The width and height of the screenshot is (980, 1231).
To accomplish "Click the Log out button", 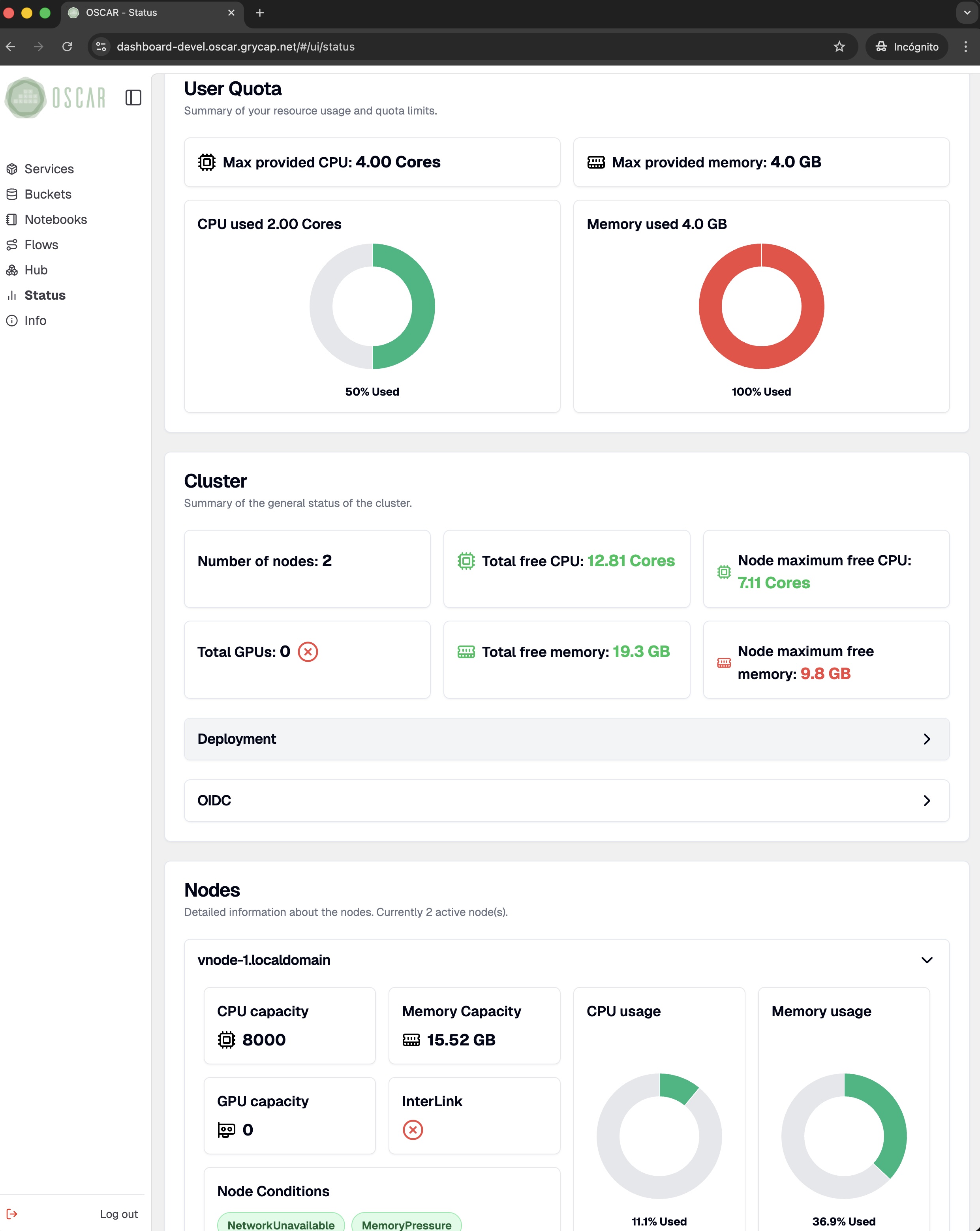I will tap(118, 1214).
